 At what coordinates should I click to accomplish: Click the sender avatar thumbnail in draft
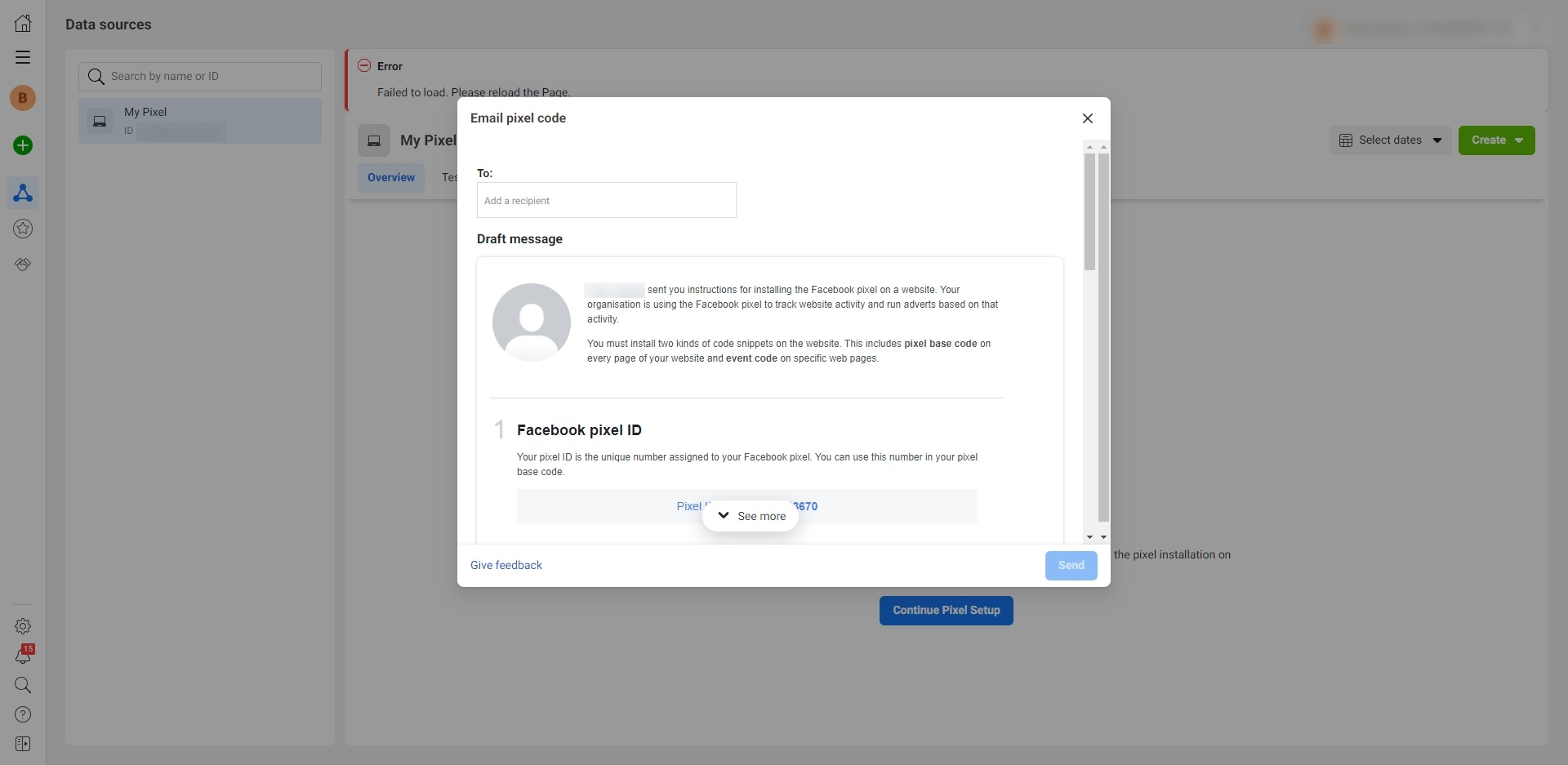tap(532, 322)
